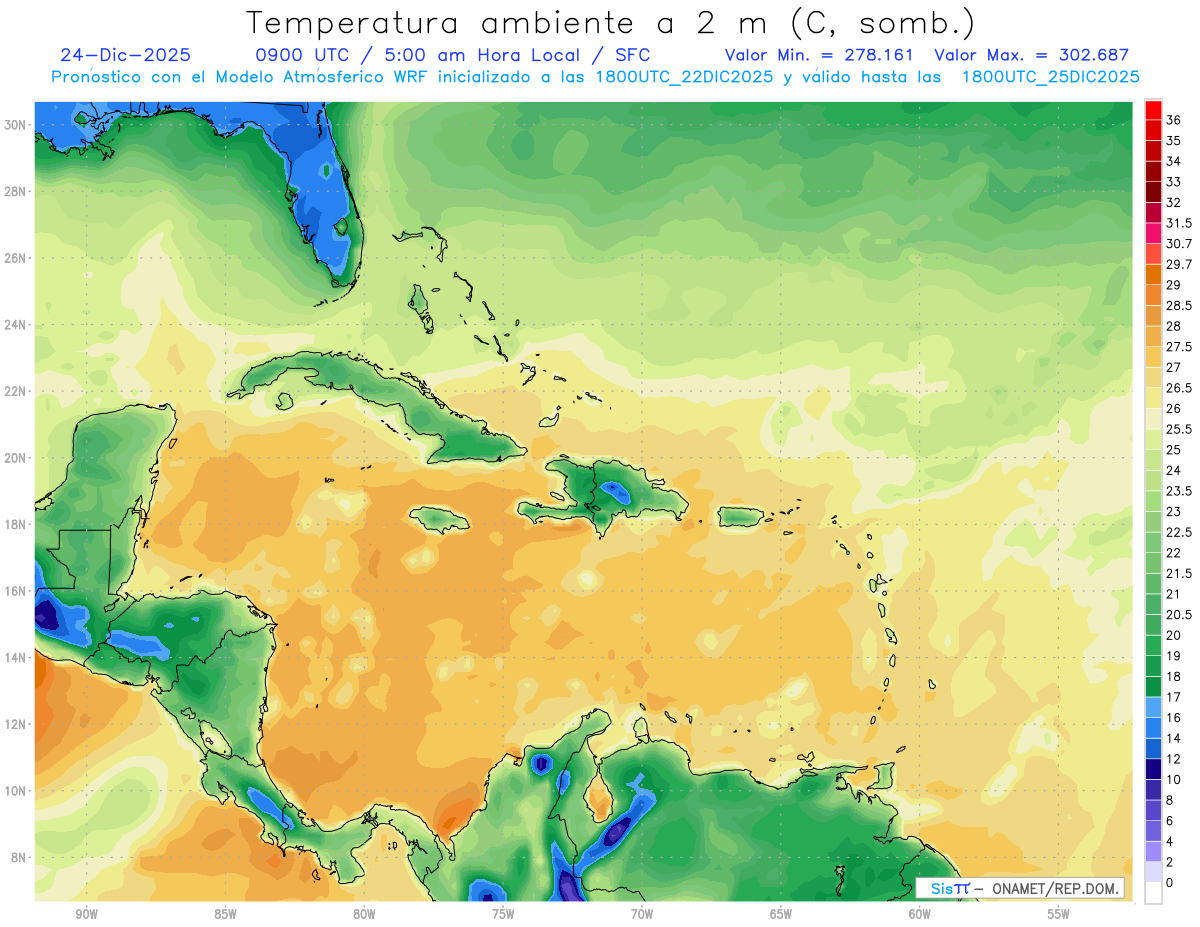The width and height of the screenshot is (1200, 927).
Task: Click the "24N" latitude label
Action: tap(16, 325)
